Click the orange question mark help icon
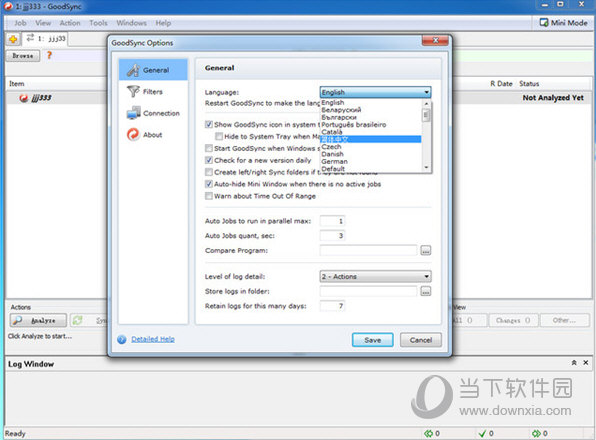The width and height of the screenshot is (596, 440). point(49,55)
